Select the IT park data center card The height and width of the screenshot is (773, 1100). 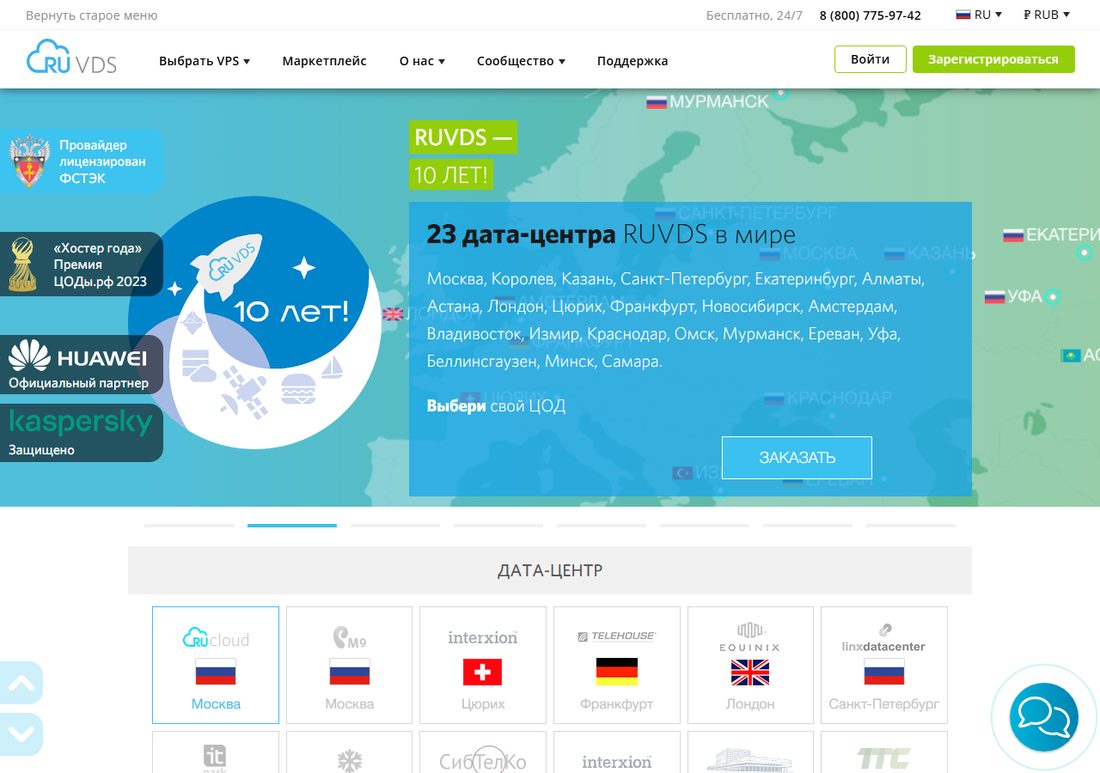(215, 752)
